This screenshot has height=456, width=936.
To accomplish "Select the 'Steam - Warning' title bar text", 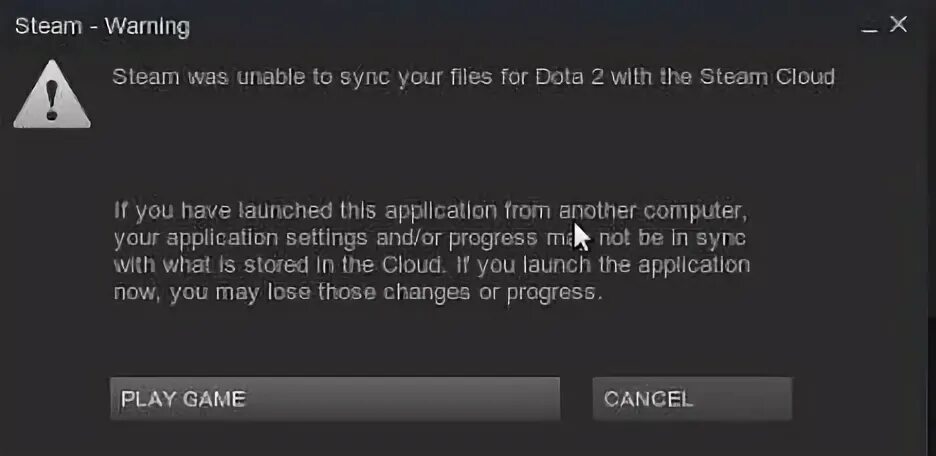I will coord(102,26).
